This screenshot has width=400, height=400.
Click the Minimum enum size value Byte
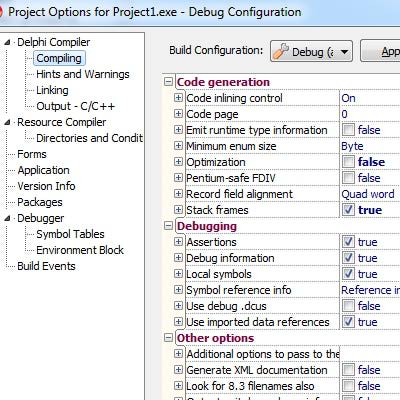coord(352,146)
